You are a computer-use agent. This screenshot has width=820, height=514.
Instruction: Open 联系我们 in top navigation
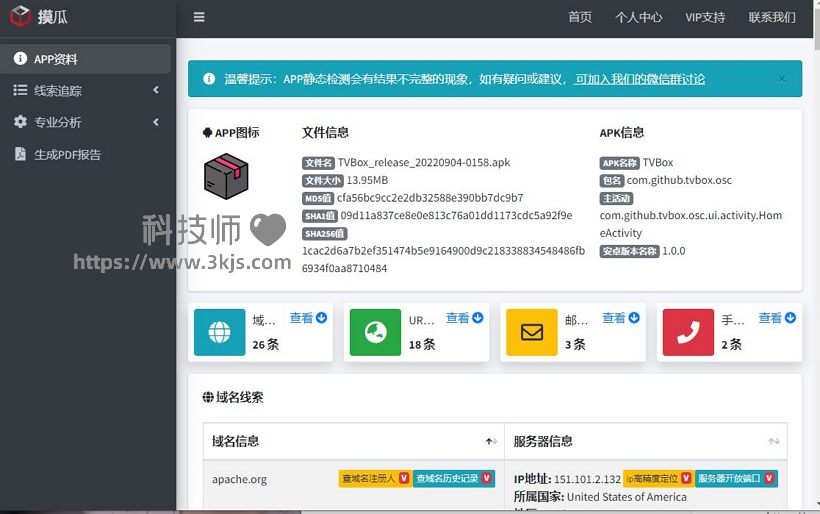(772, 17)
